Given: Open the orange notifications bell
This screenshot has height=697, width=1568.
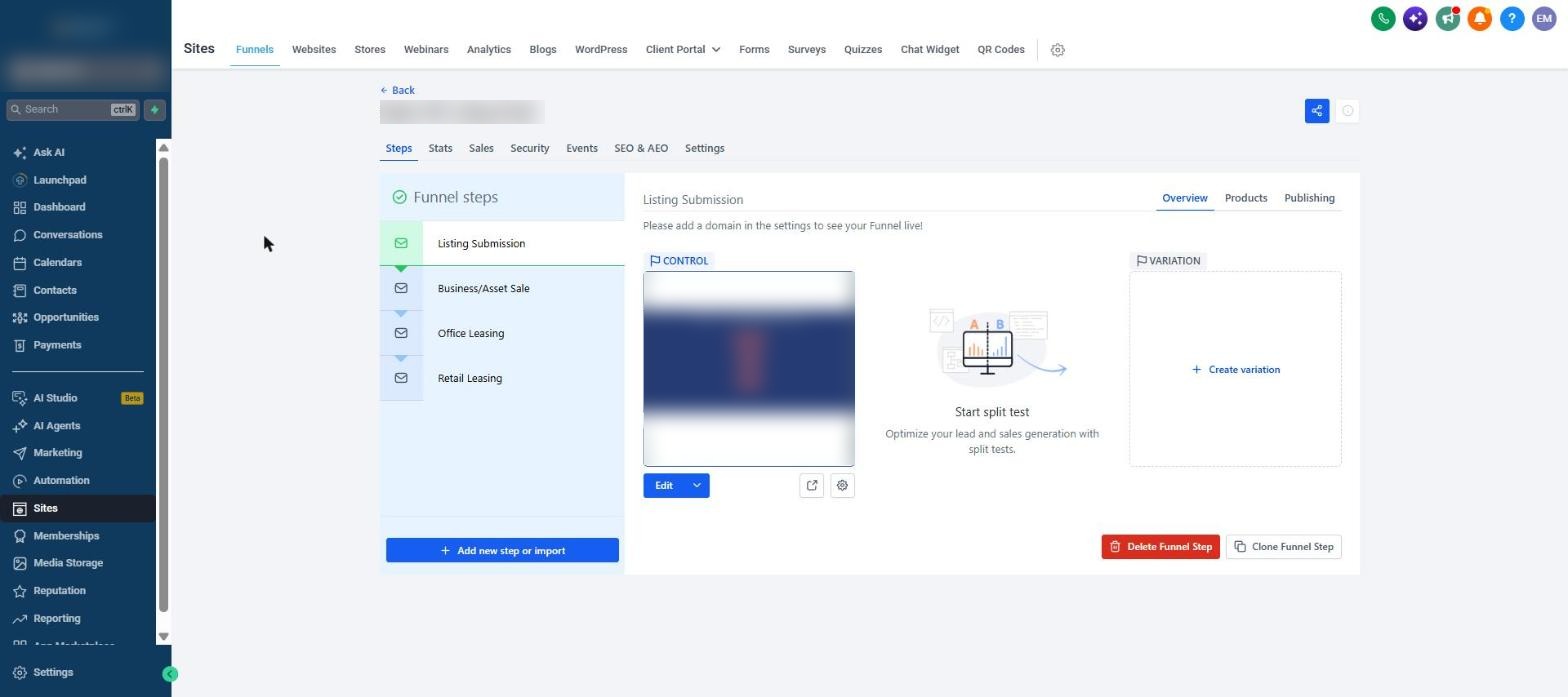Looking at the screenshot, I should coord(1480,18).
